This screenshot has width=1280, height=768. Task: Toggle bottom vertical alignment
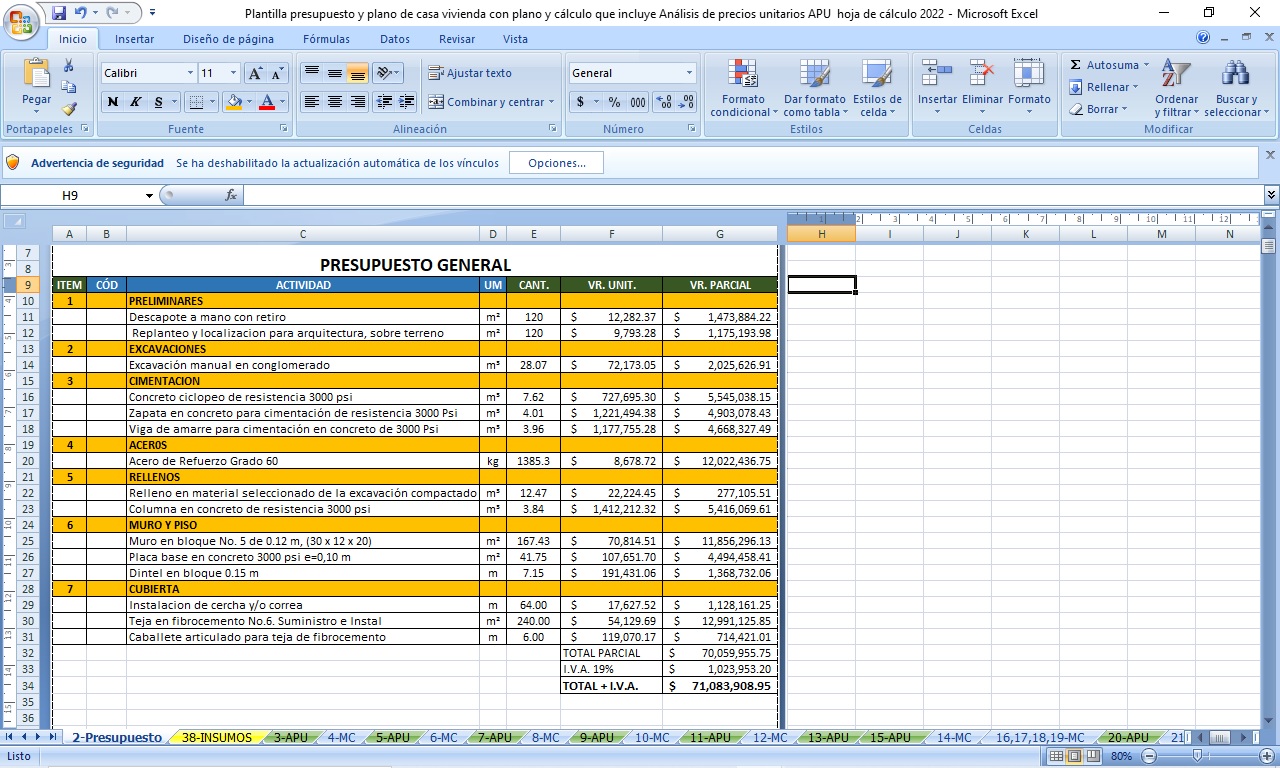[357, 73]
